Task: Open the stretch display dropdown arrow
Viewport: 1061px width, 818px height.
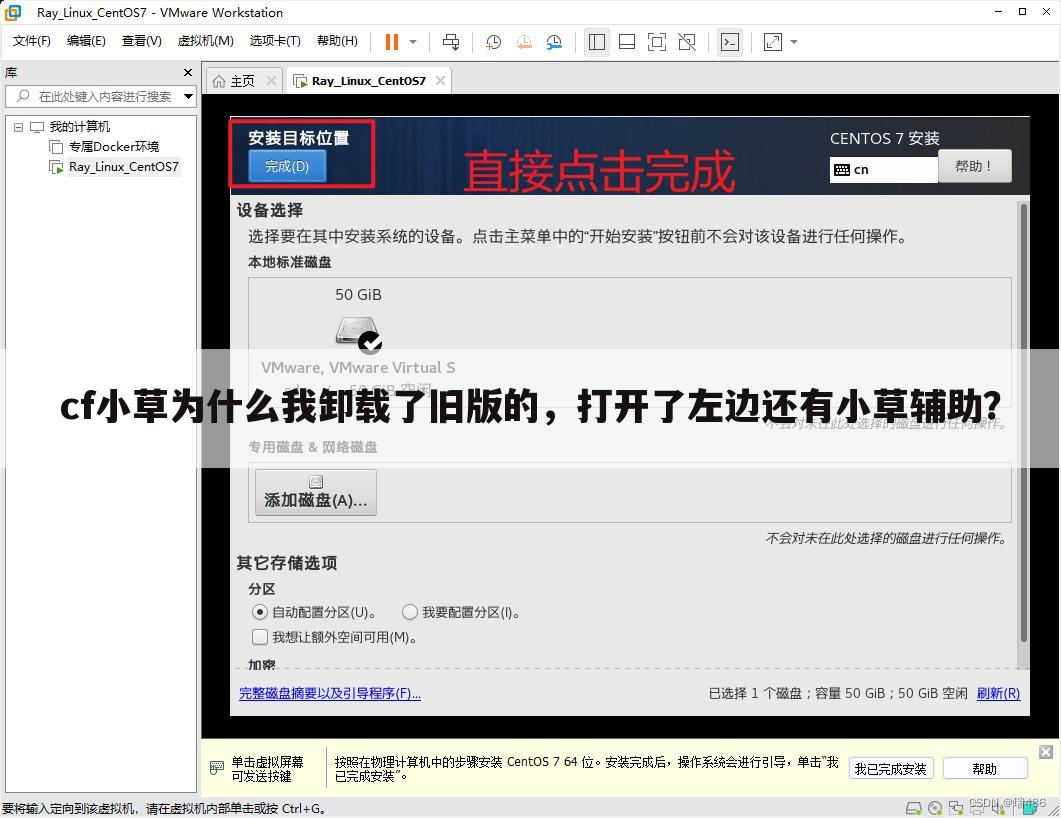Action: [x=794, y=42]
